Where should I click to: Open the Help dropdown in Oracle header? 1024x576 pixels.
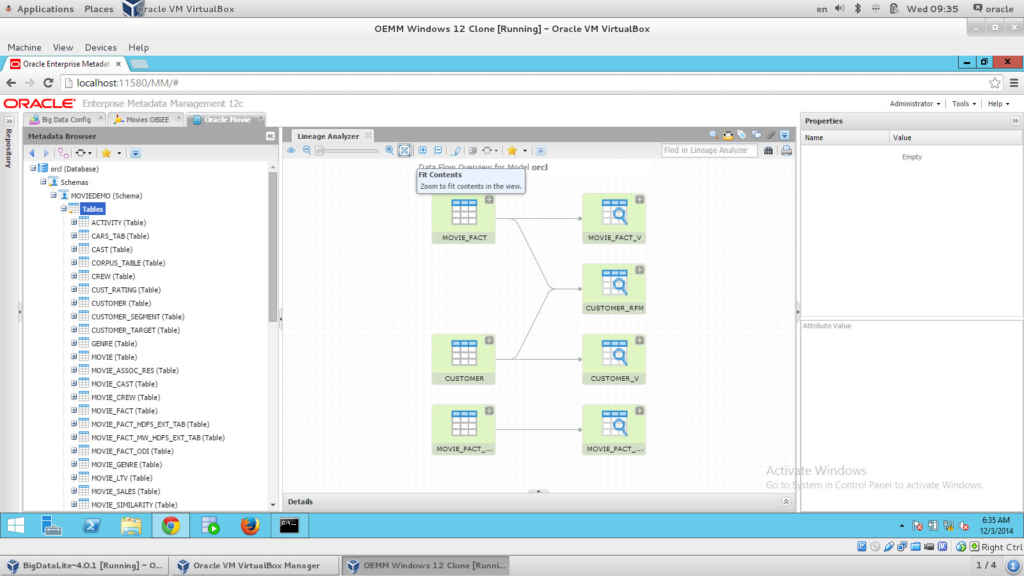(x=999, y=104)
